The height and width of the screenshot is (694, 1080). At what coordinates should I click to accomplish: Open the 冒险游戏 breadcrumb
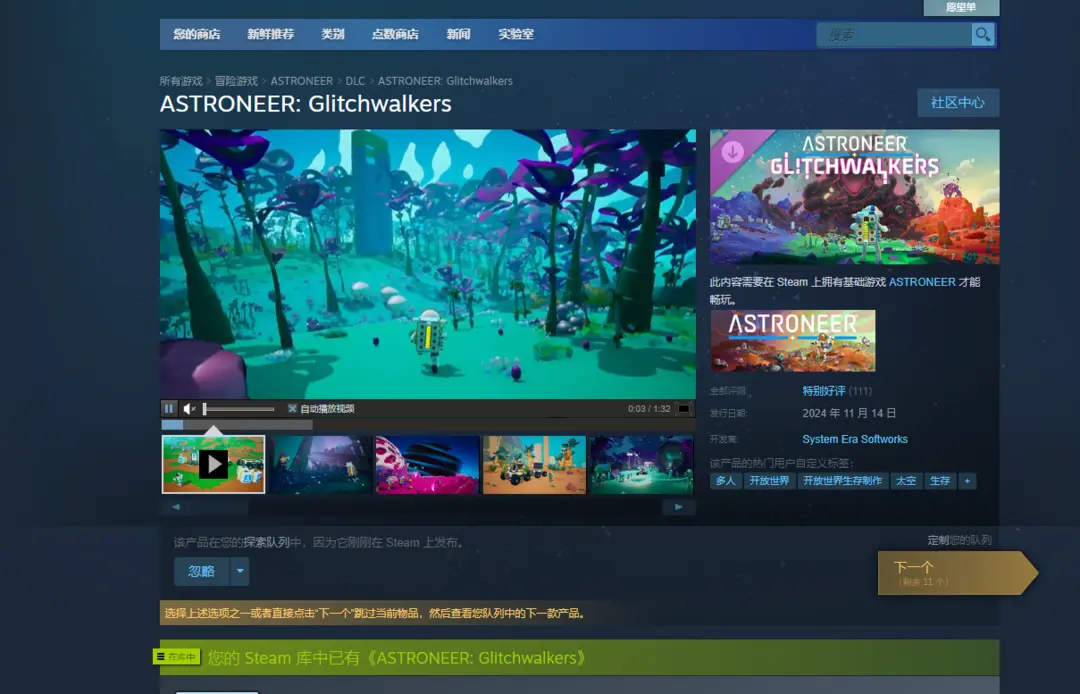tap(236, 81)
